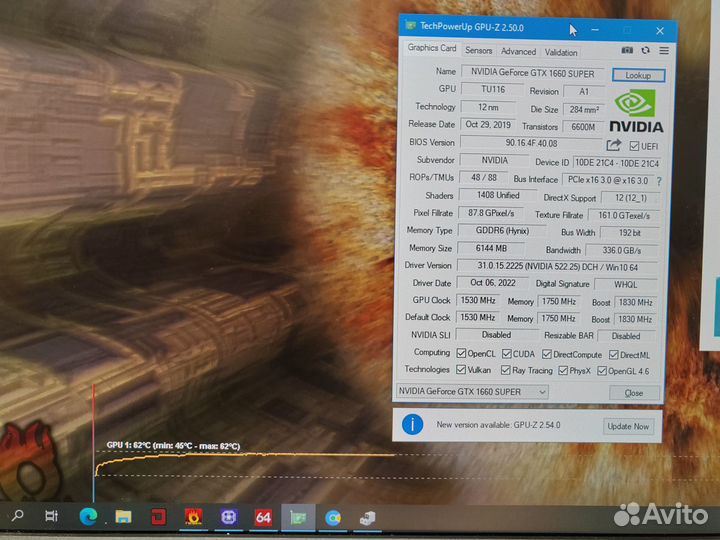The width and height of the screenshot is (720, 540).
Task: Toggle the OpenGL 4.6 checkbox
Action: click(602, 371)
